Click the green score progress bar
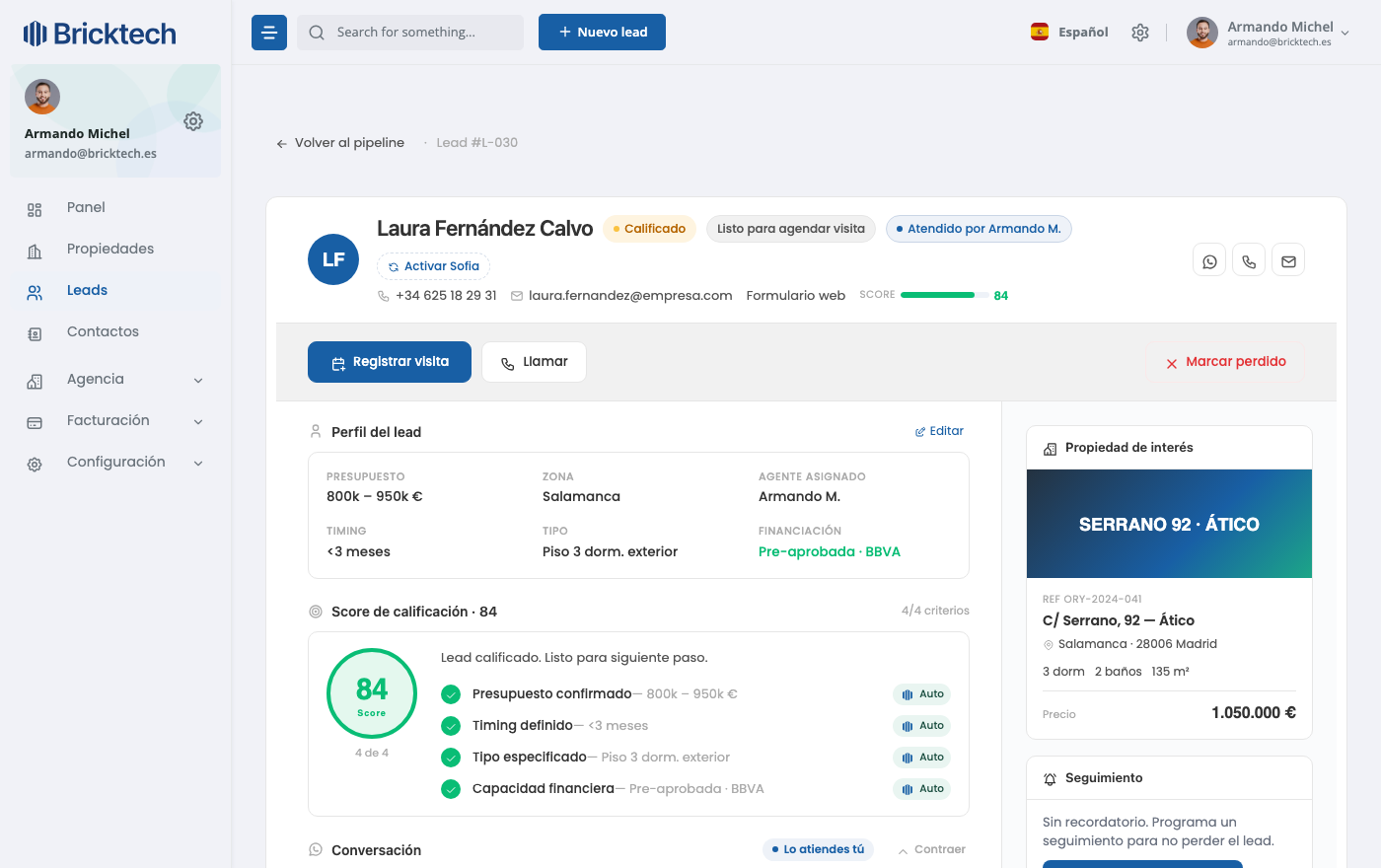This screenshot has width=1381, height=868. (944, 295)
